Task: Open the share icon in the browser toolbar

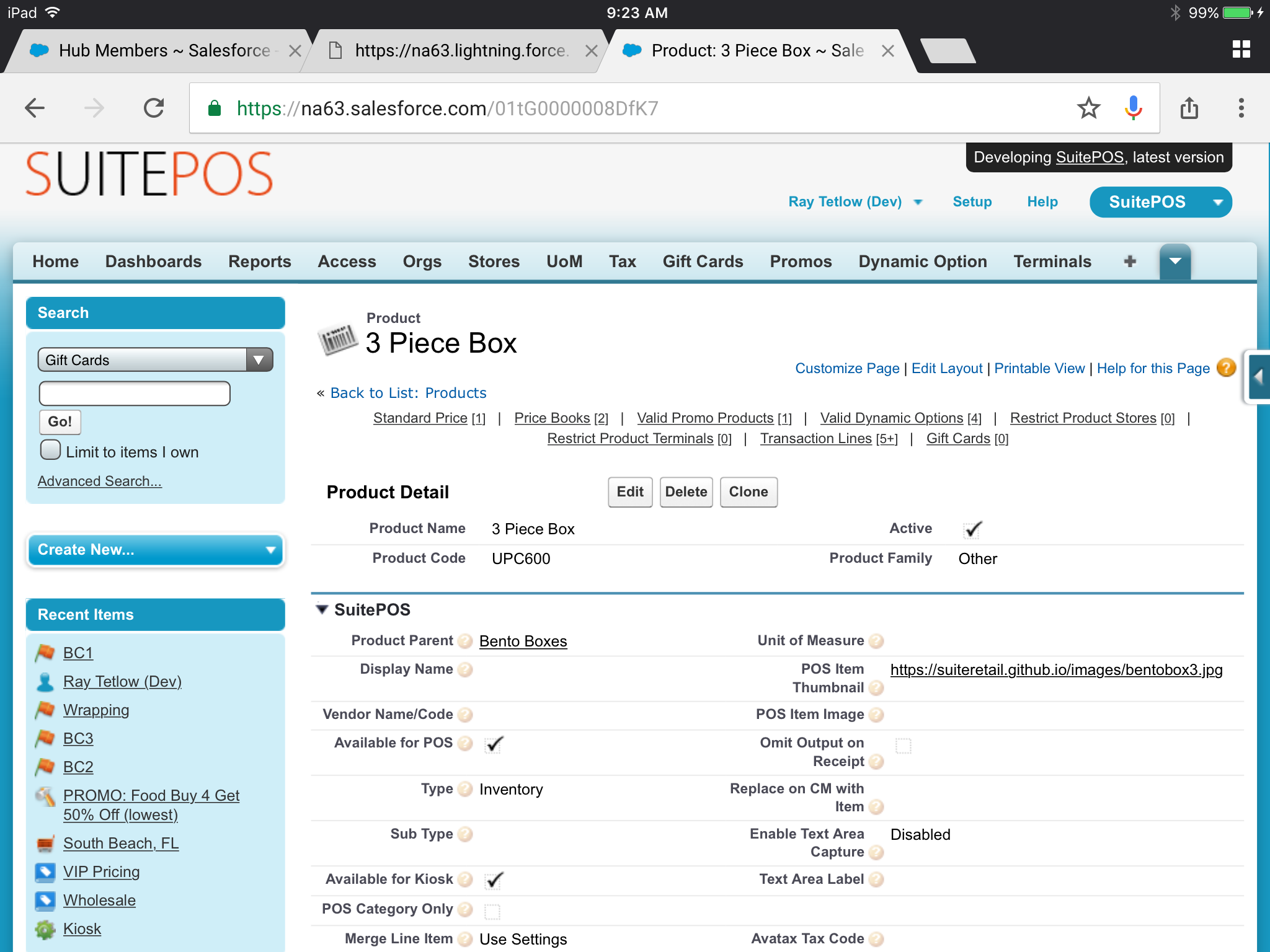Action: 1189,108
